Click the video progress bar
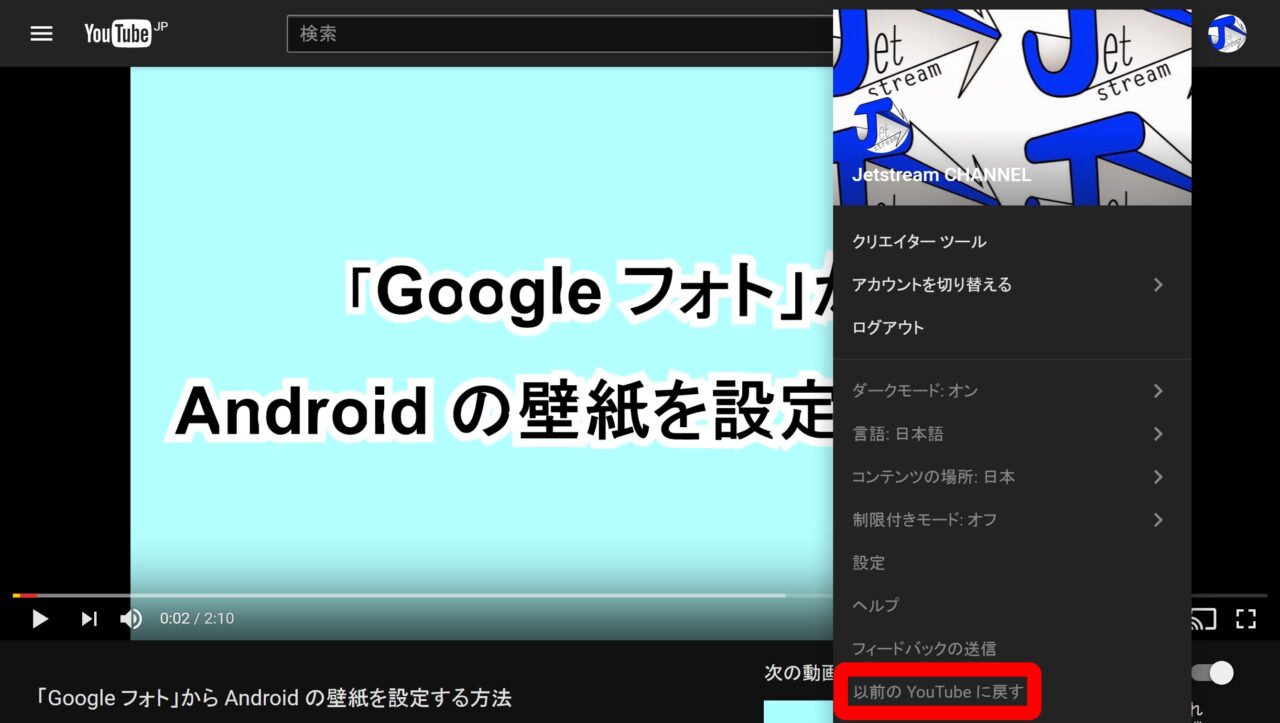 [x=400, y=595]
